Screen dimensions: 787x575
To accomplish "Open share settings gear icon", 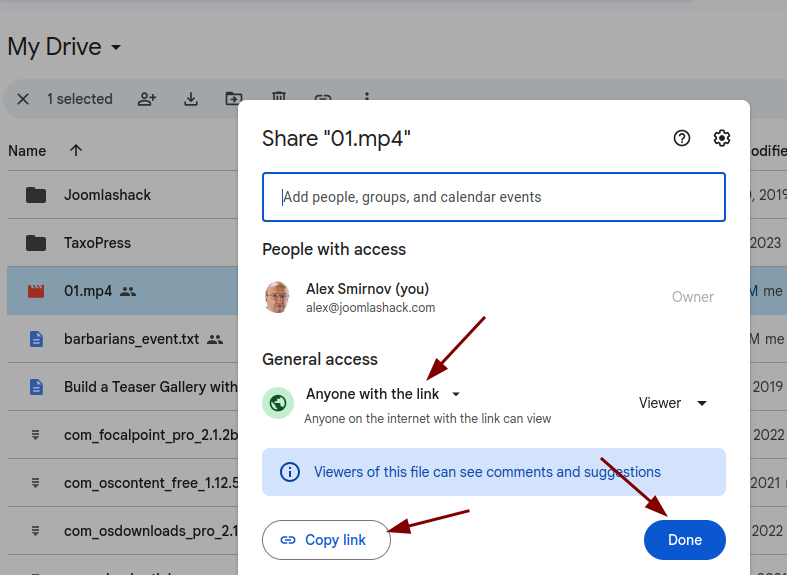I will 722,138.
